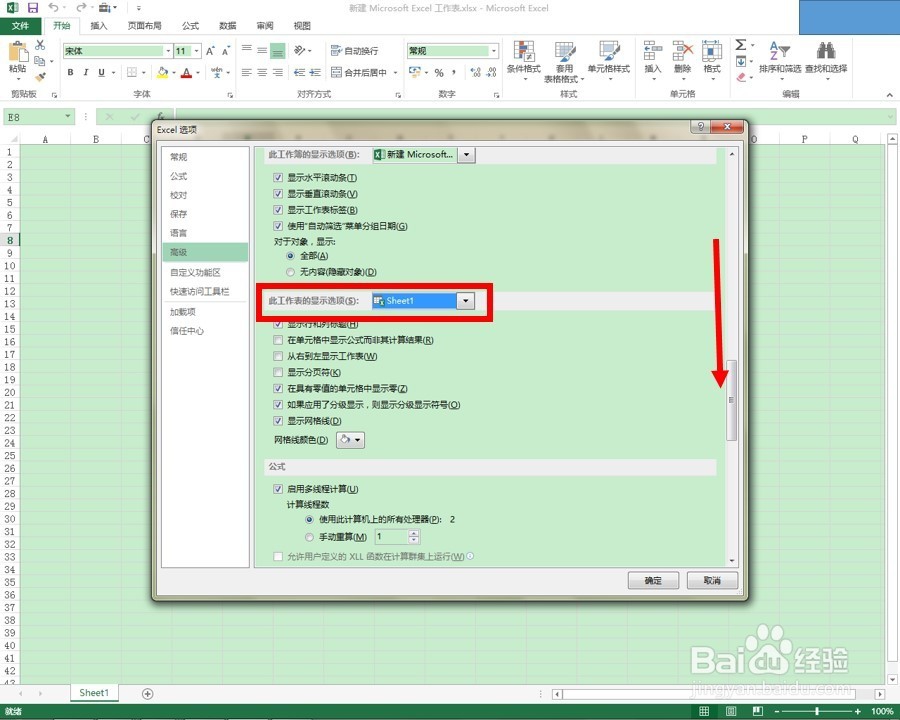Expand the borders dropdown arrow
This screenshot has width=900, height=720.
[143, 73]
